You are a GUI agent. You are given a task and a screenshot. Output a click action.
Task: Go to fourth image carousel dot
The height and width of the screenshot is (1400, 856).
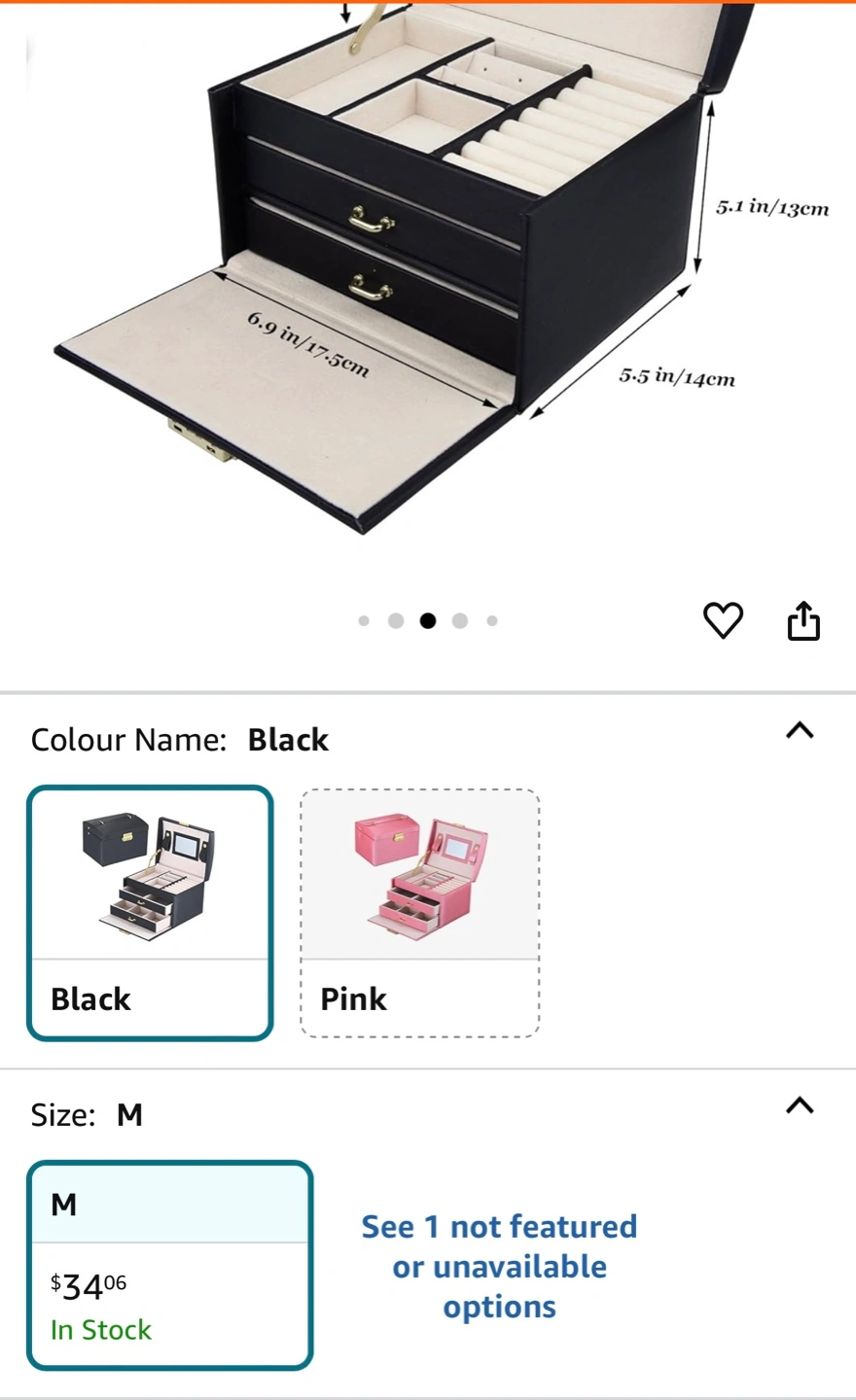tap(460, 620)
